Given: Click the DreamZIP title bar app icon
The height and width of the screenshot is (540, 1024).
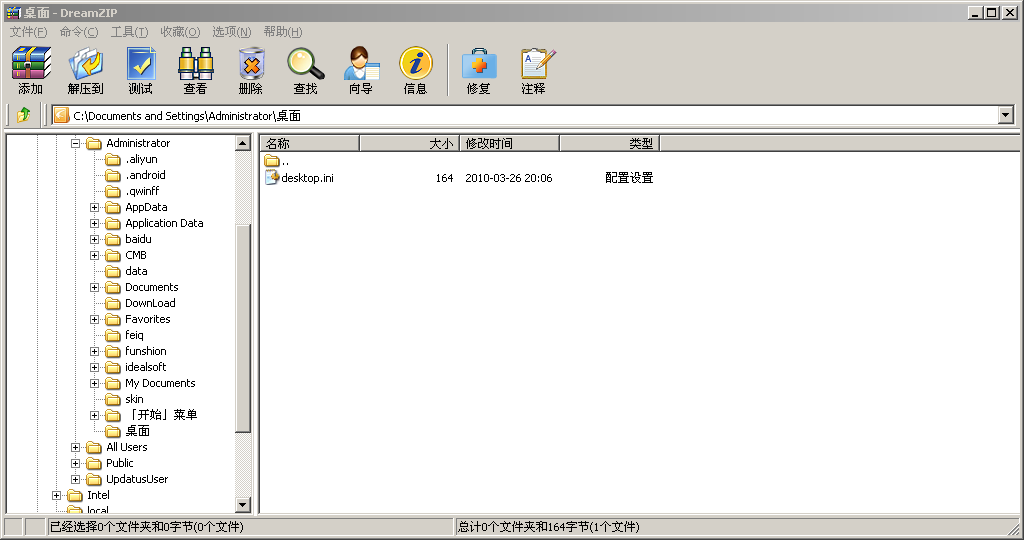Looking at the screenshot, I should 13,12.
